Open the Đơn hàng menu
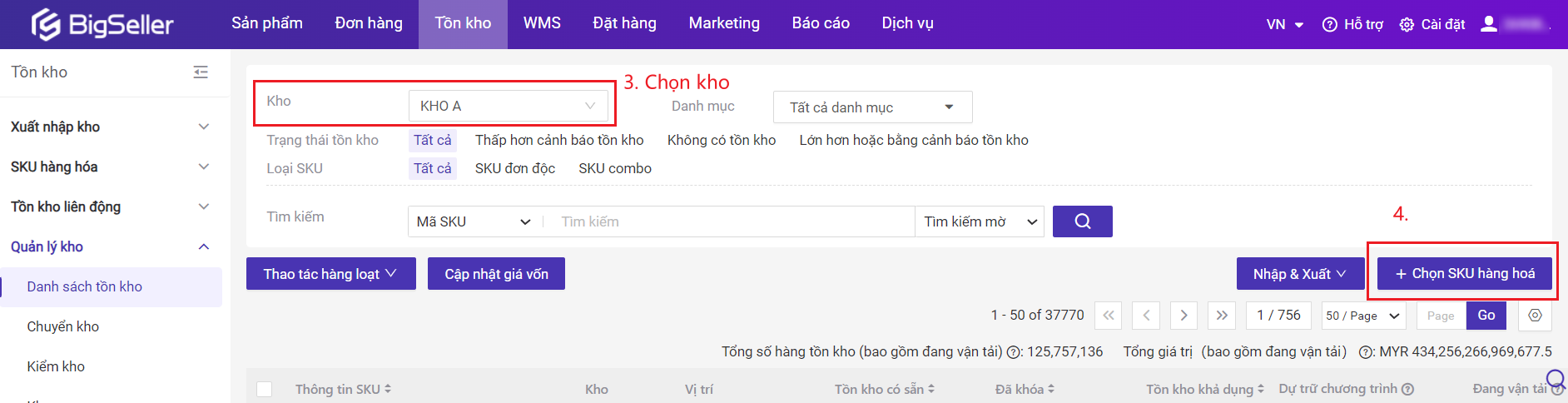This screenshot has height=403, width=1568. point(369,23)
